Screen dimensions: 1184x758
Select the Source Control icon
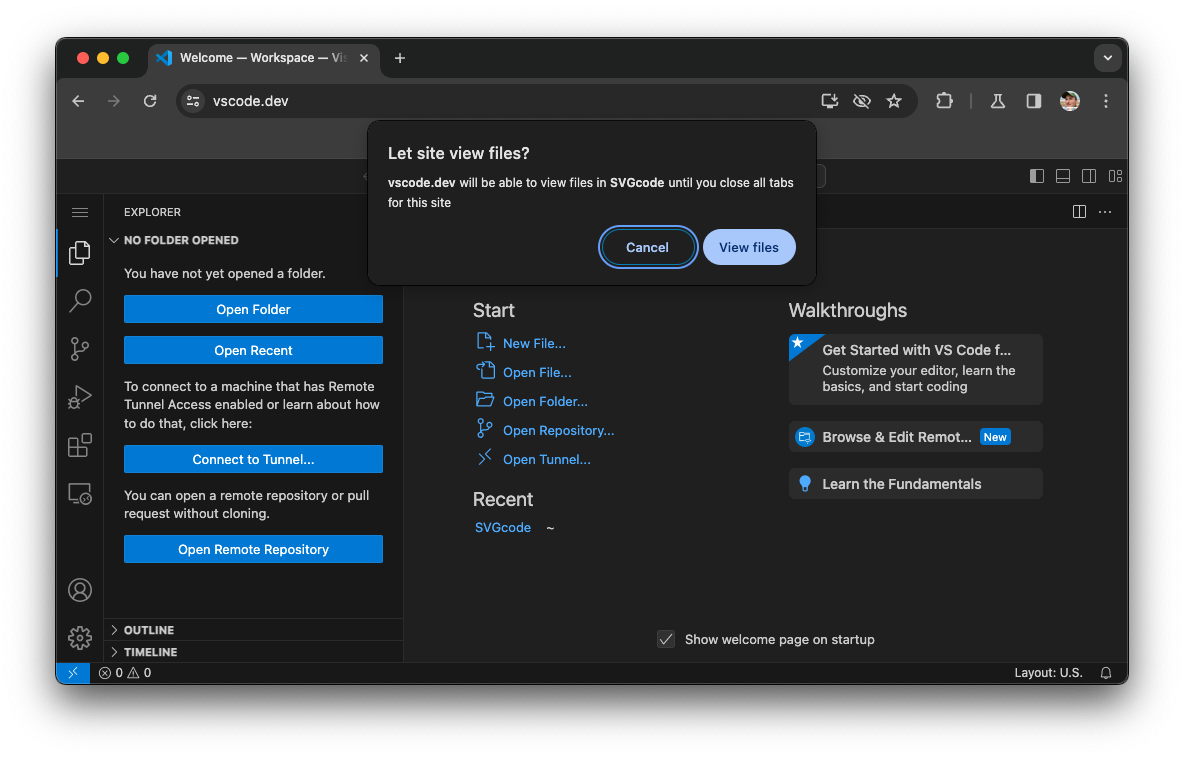[x=80, y=349]
